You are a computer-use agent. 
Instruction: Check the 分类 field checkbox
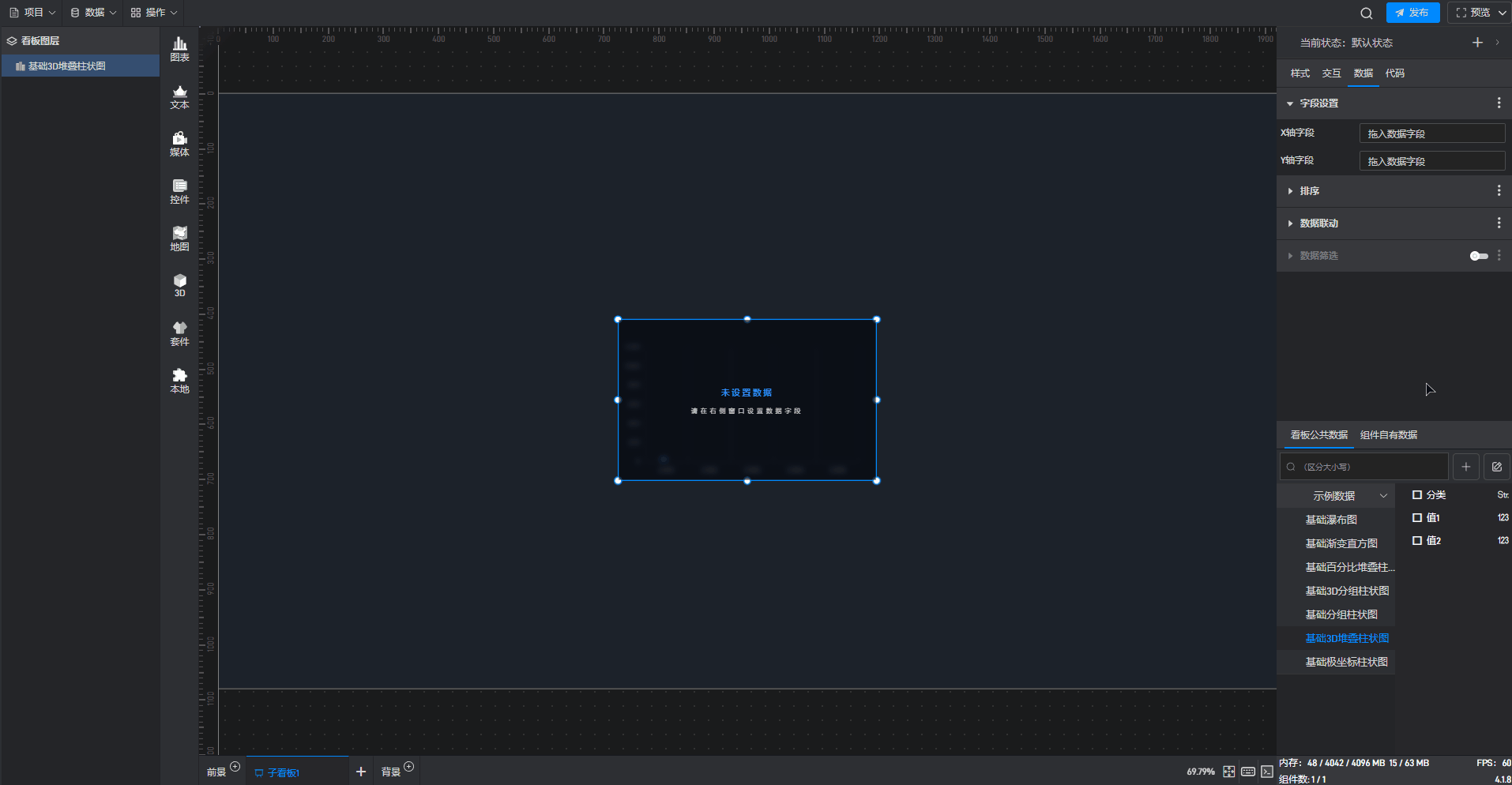1417,495
